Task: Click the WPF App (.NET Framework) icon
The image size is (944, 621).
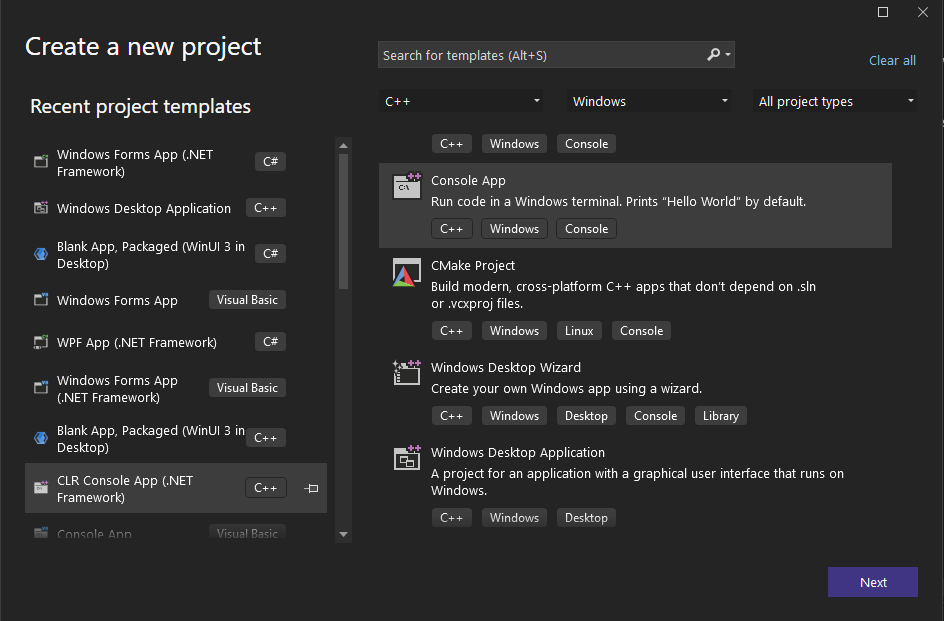Action: point(41,342)
